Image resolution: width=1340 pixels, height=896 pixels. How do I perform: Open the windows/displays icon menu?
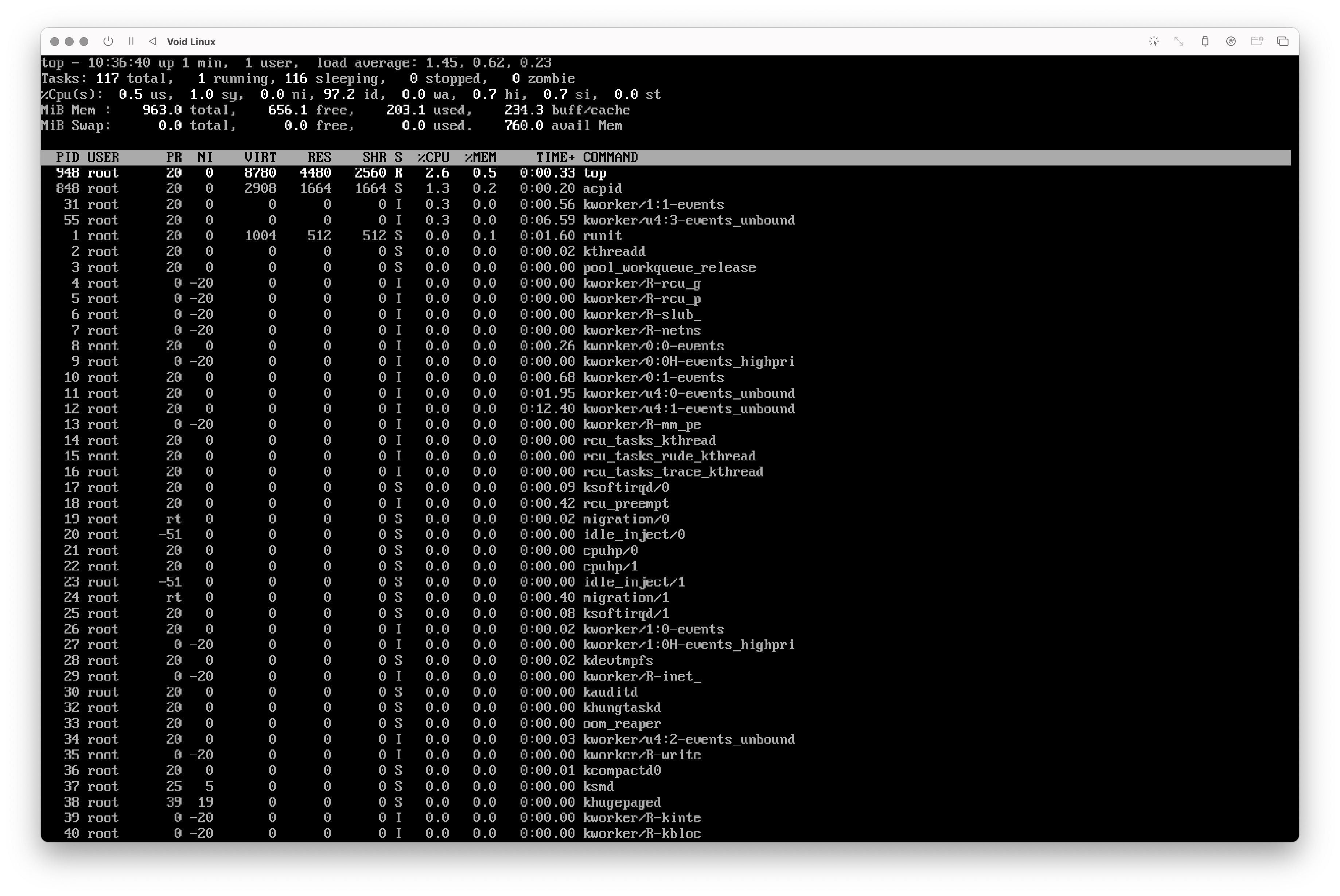[1283, 41]
